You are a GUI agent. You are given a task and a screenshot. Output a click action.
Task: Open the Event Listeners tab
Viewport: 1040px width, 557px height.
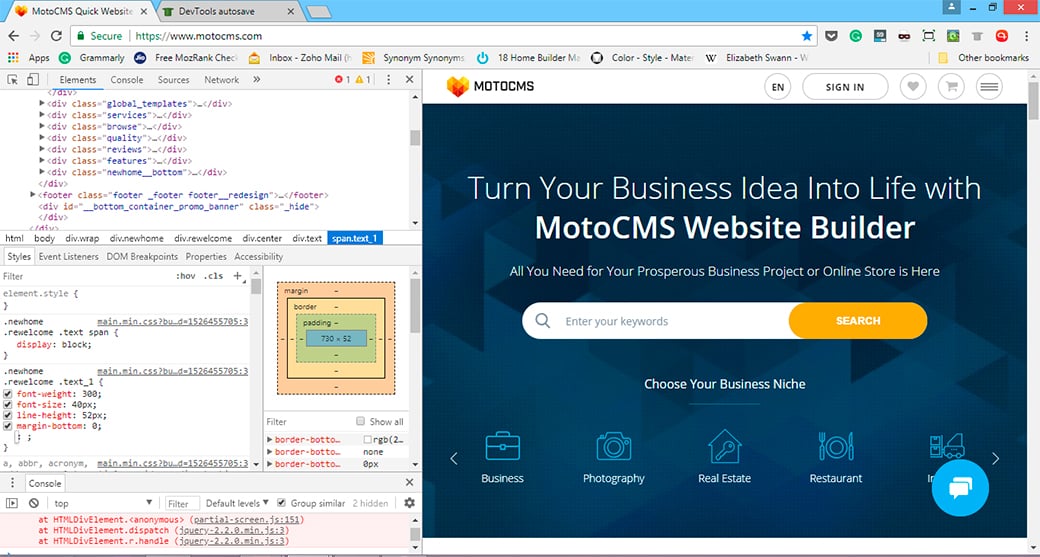coord(68,257)
